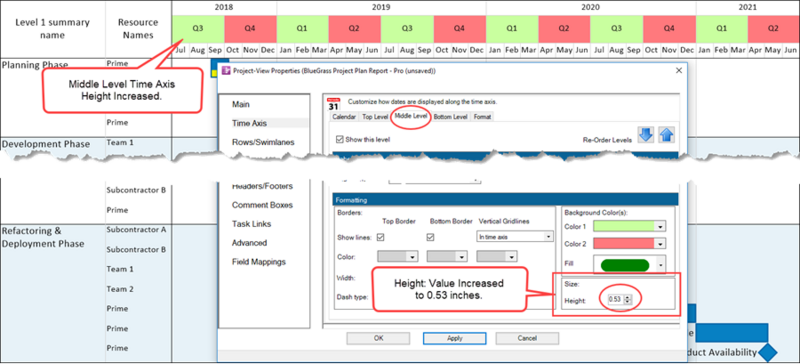Open Comment Boxes settings page
800x364 pixels.
pyautogui.click(x=262, y=205)
